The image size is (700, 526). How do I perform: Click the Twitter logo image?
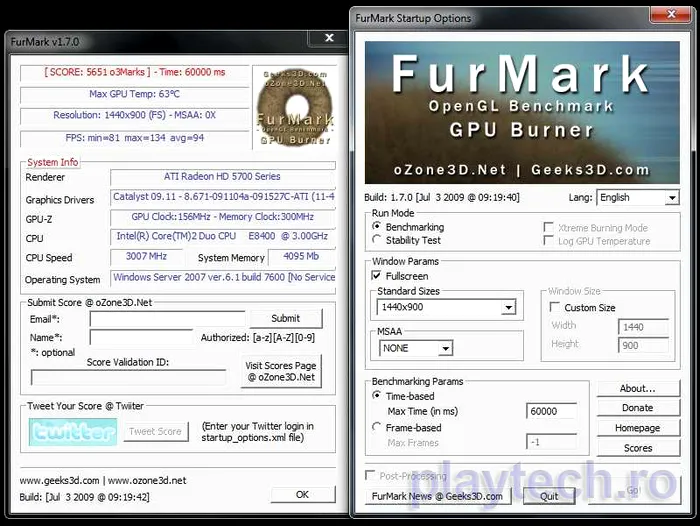(x=73, y=432)
